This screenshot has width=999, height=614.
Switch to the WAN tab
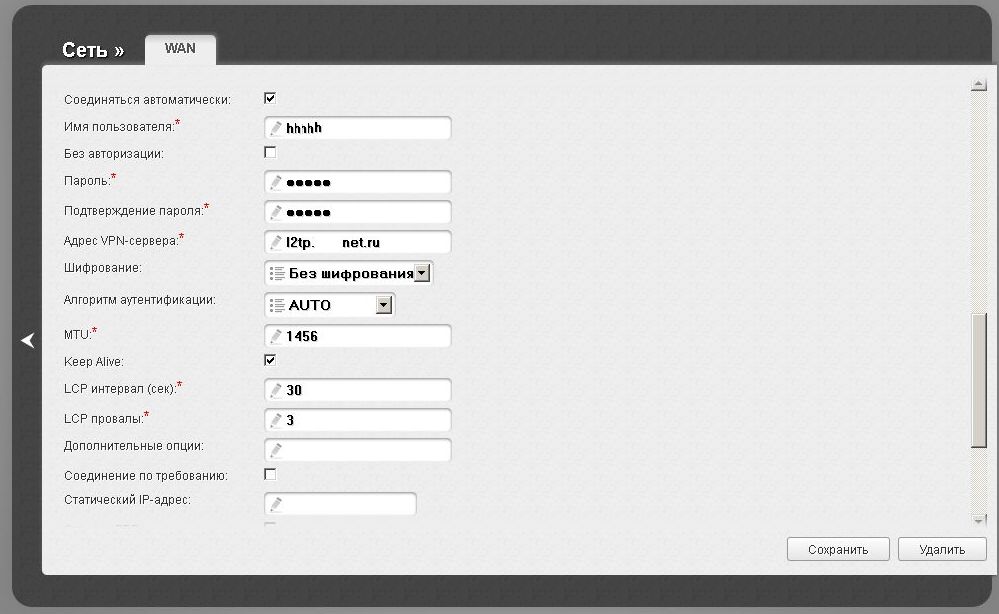180,49
